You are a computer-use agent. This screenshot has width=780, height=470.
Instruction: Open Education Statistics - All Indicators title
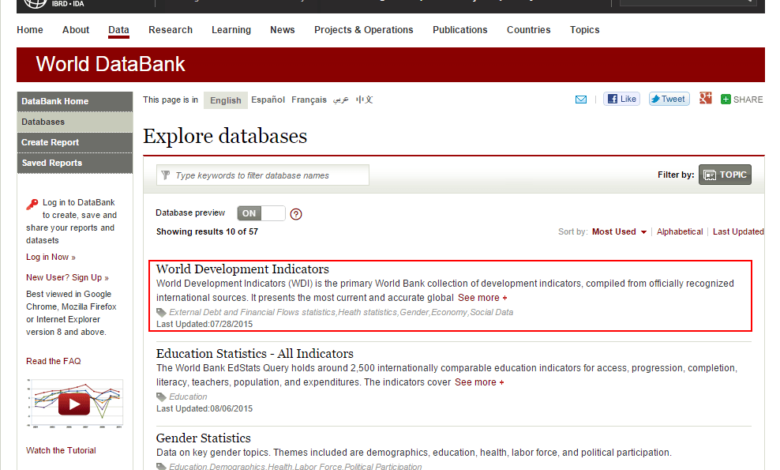coord(255,354)
